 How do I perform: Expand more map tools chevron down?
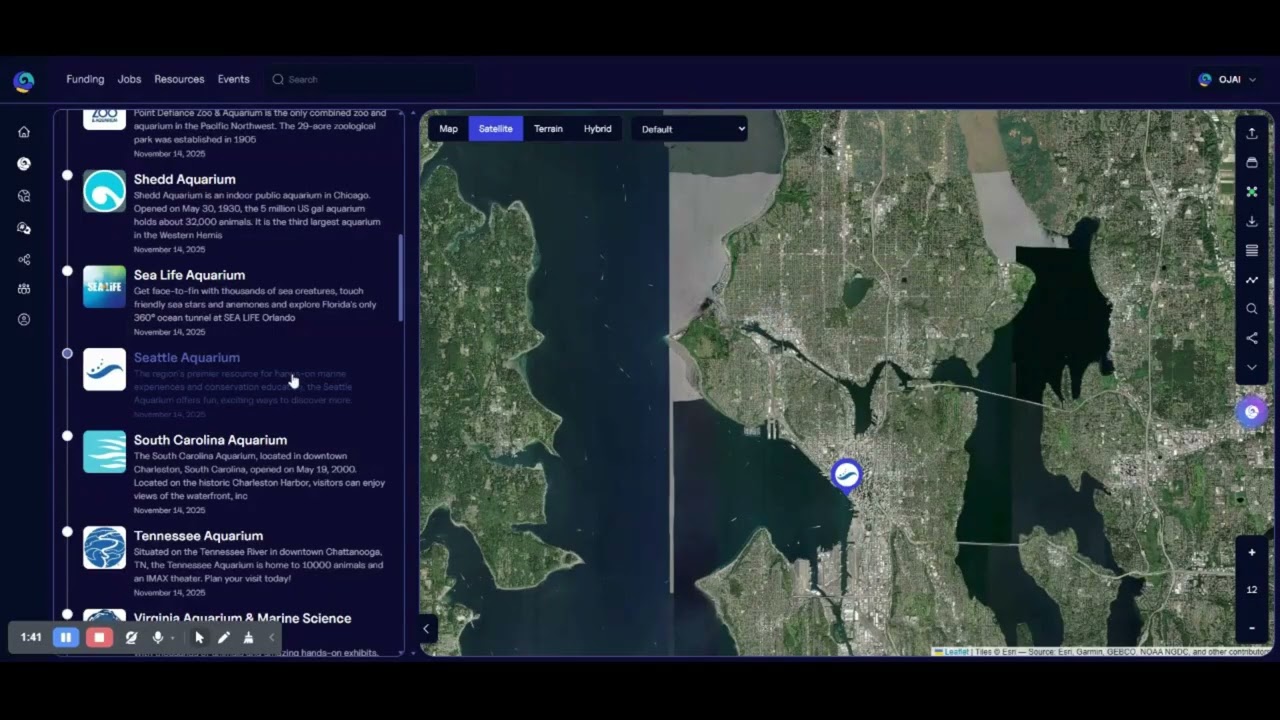pos(1251,367)
